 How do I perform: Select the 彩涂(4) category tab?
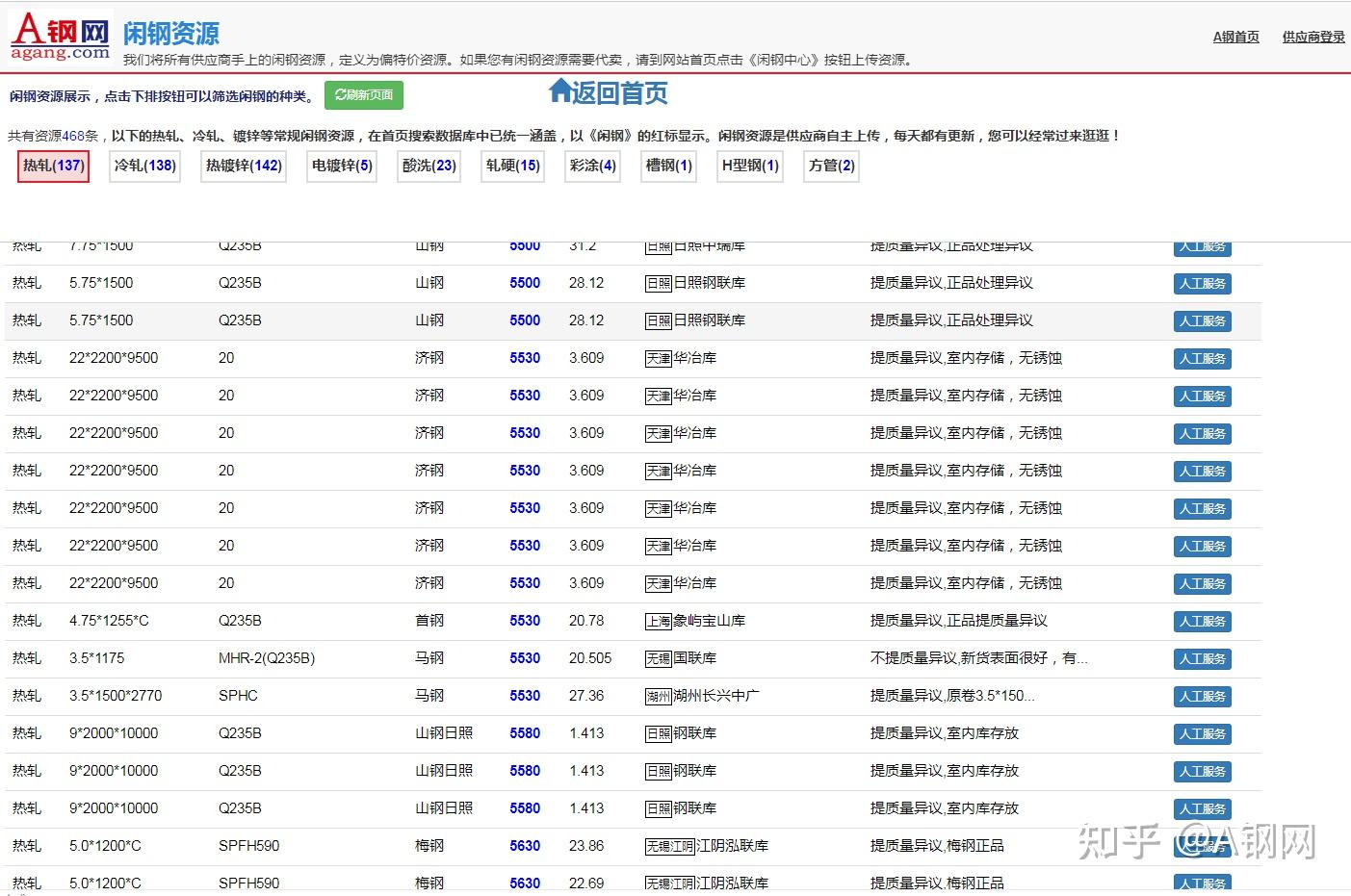(592, 166)
